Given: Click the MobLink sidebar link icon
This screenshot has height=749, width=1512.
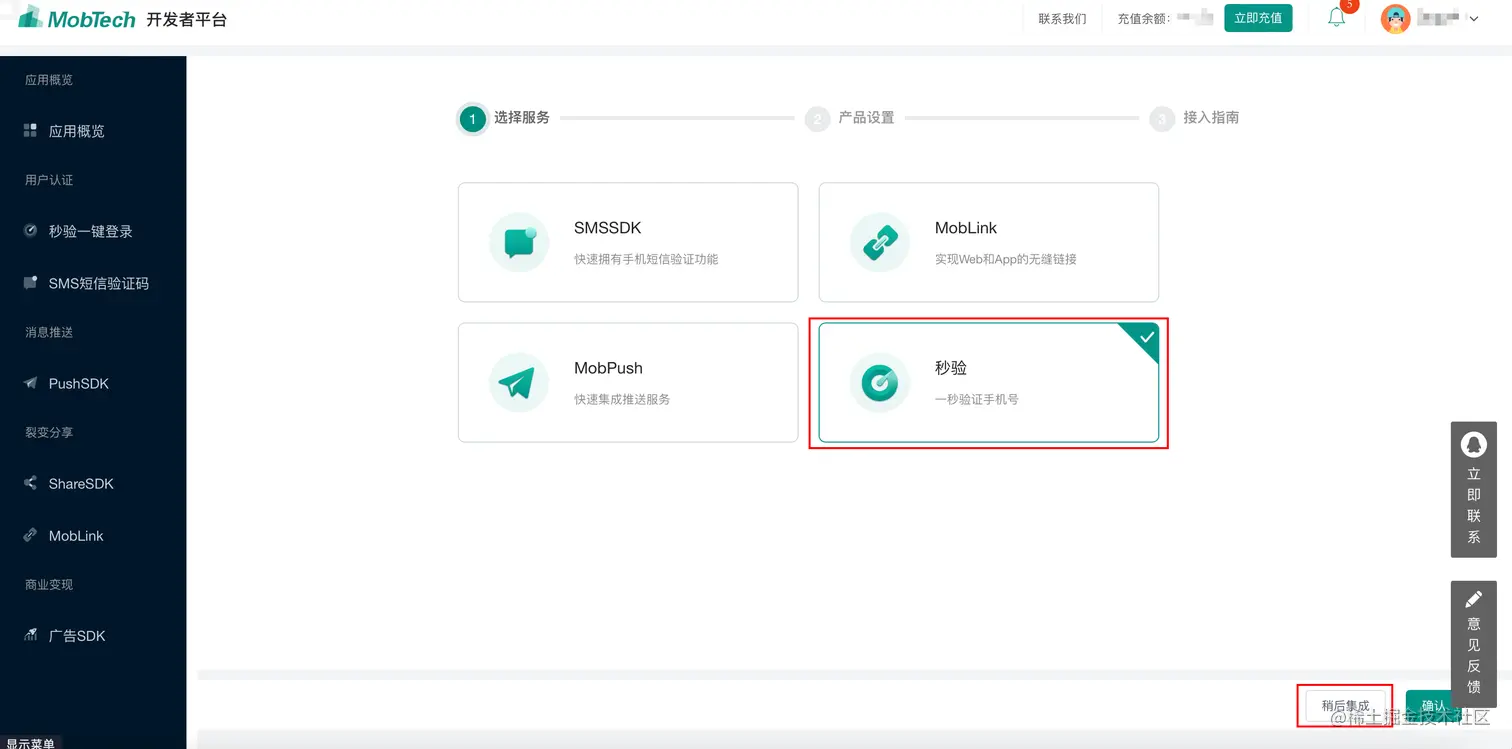Looking at the screenshot, I should coord(30,535).
